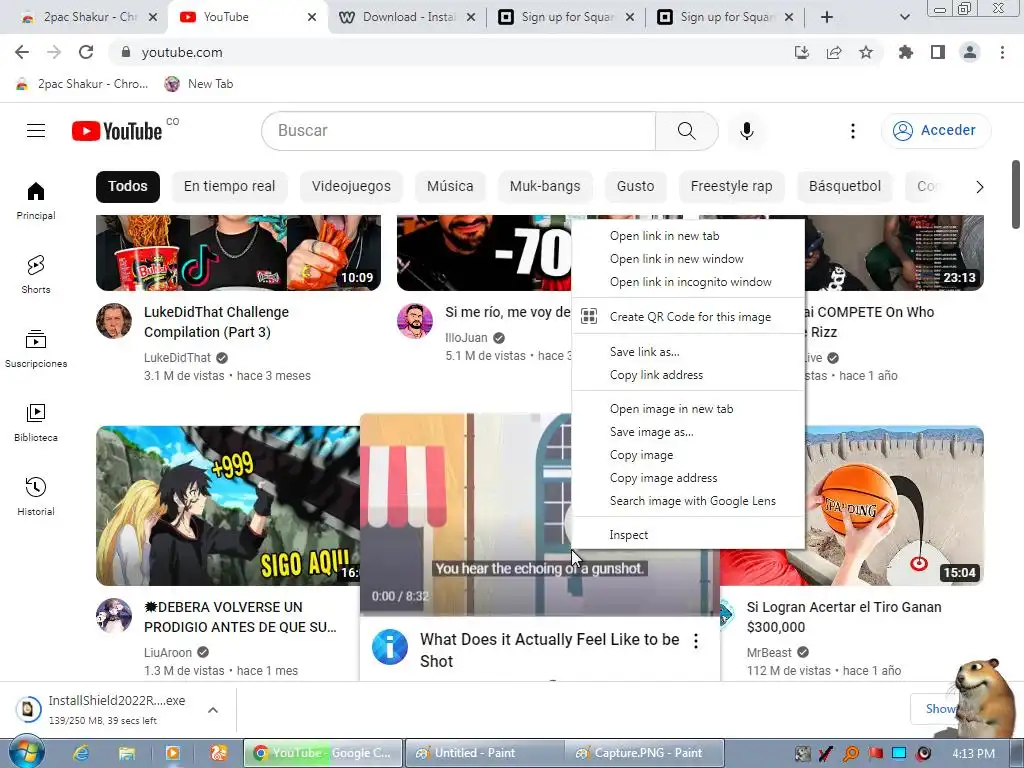This screenshot has height=768, width=1024.
Task: Launch Internet Explorer from taskbar
Action: click(x=81, y=753)
